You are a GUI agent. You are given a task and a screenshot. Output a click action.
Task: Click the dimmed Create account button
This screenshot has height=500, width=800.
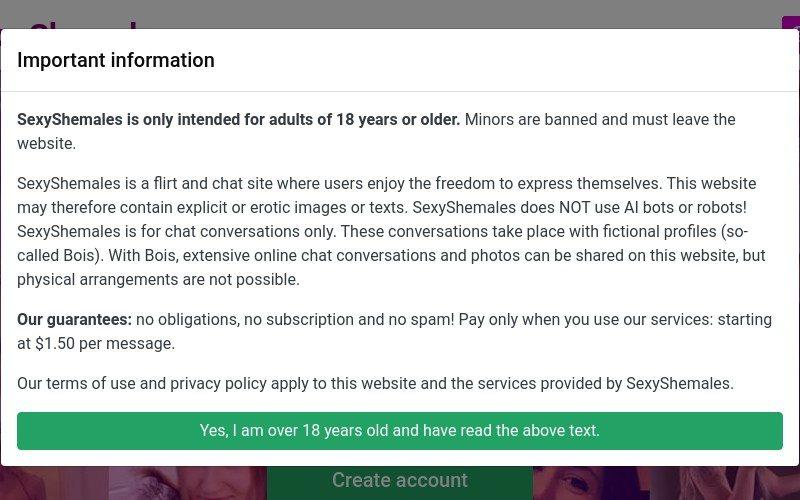(x=399, y=482)
